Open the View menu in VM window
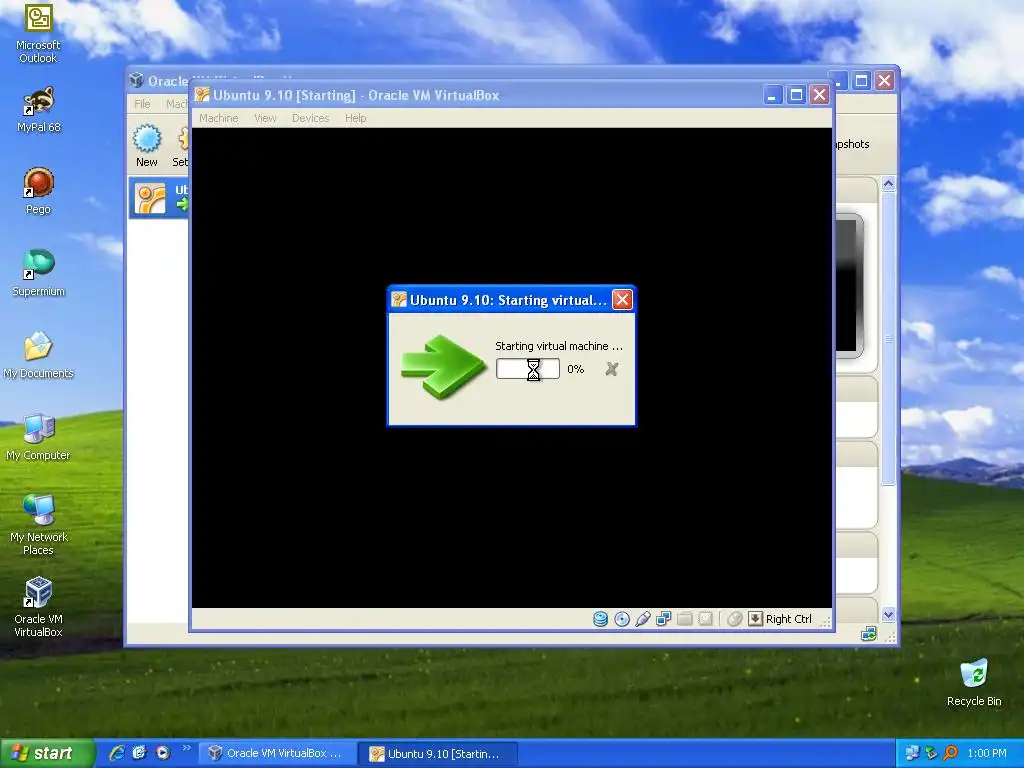 (x=265, y=118)
